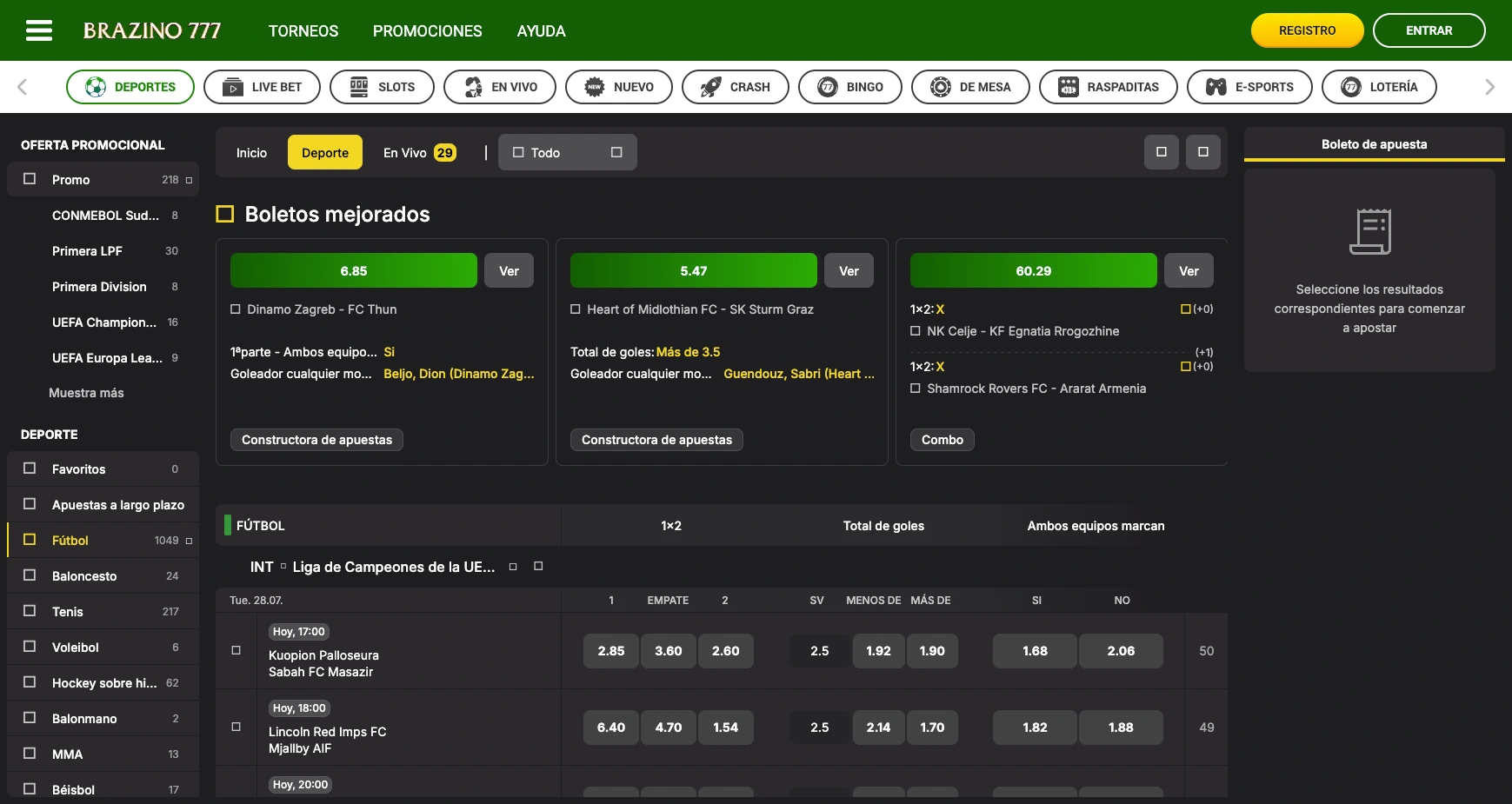Screen dimensions: 1512x804
Task: Switch to the En Vivo tab
Action: click(x=420, y=153)
